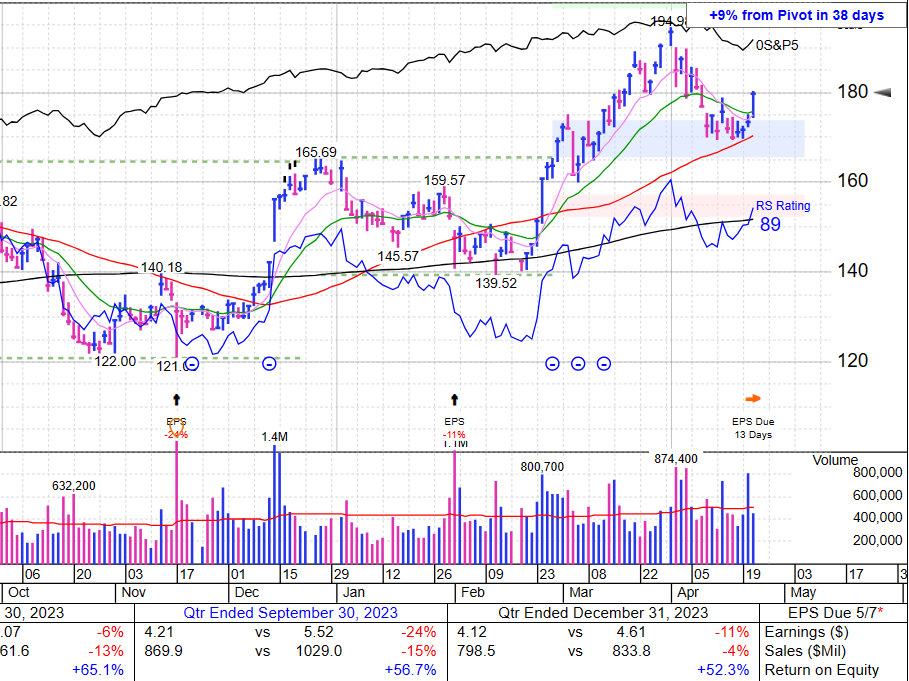Select the 'Qtr Ended September 30, 2023' header
Image resolution: width=909 pixels, height=681 pixels.
tap(293, 612)
